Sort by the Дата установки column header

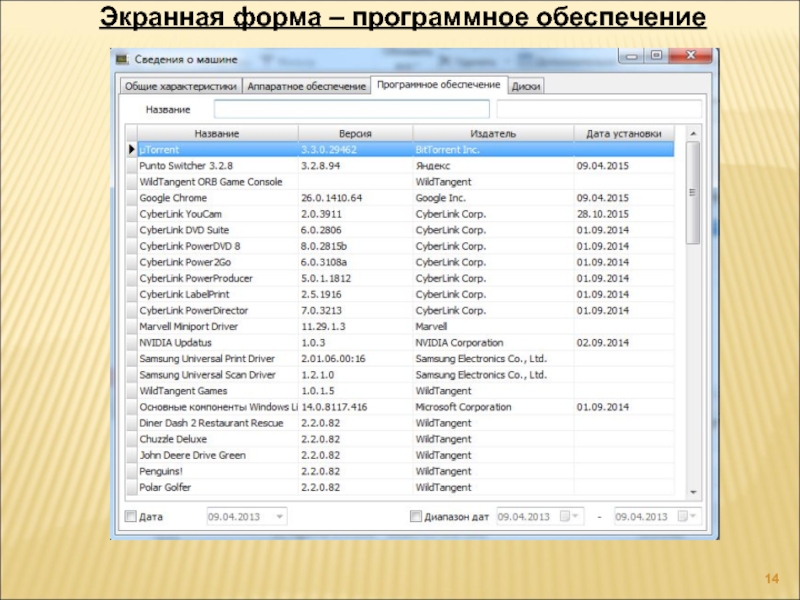pyautogui.click(x=623, y=133)
